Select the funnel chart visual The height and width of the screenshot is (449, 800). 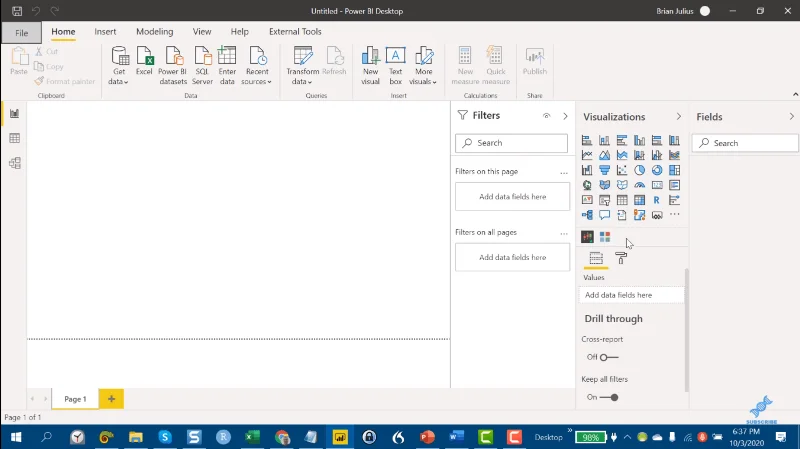click(605, 170)
